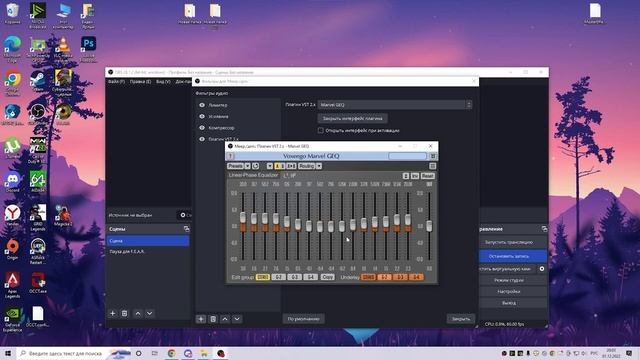Open the Steam desktop icon
This screenshot has height=360, width=640.
(x=38, y=82)
